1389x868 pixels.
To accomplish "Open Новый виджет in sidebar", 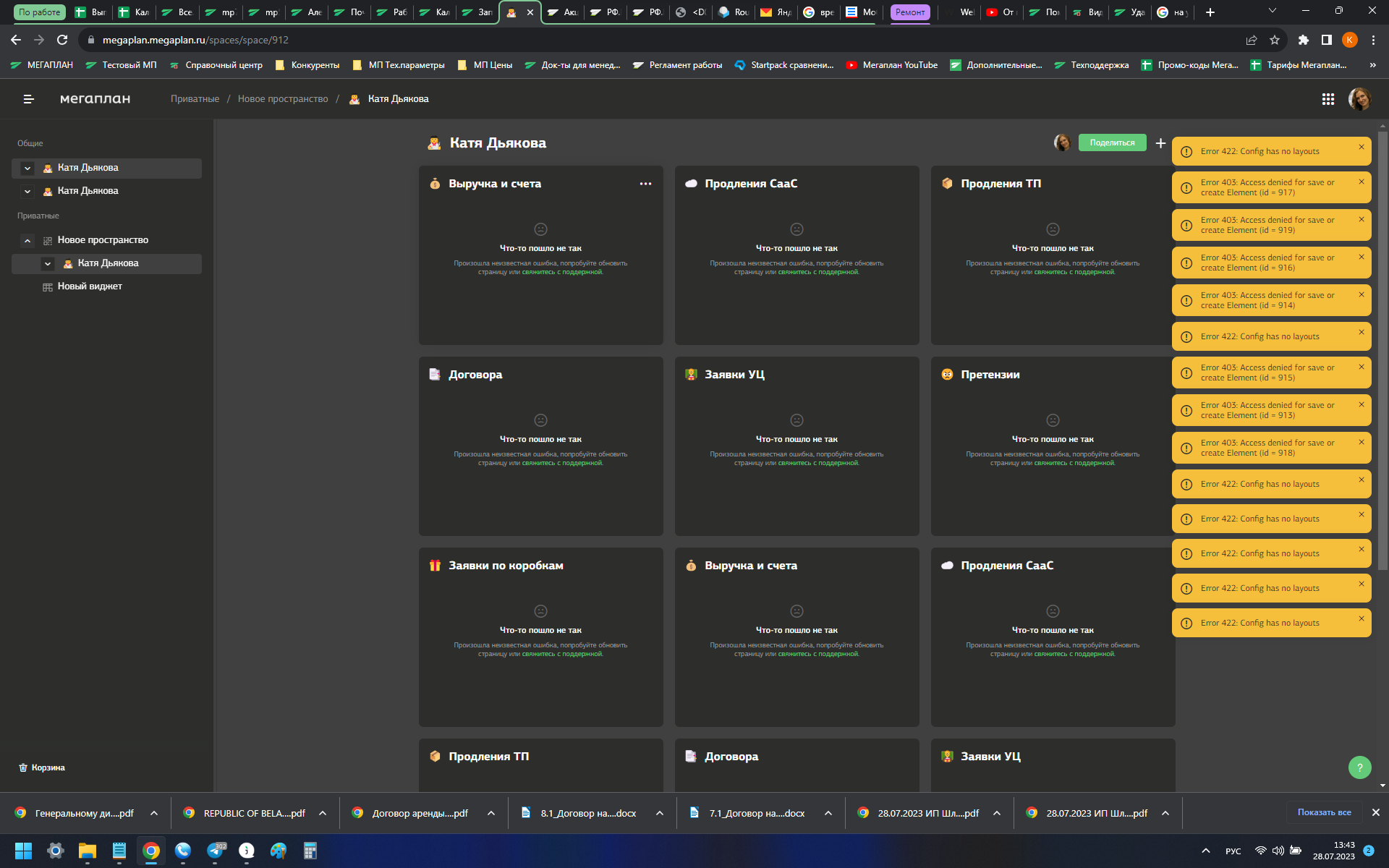I will click(90, 286).
